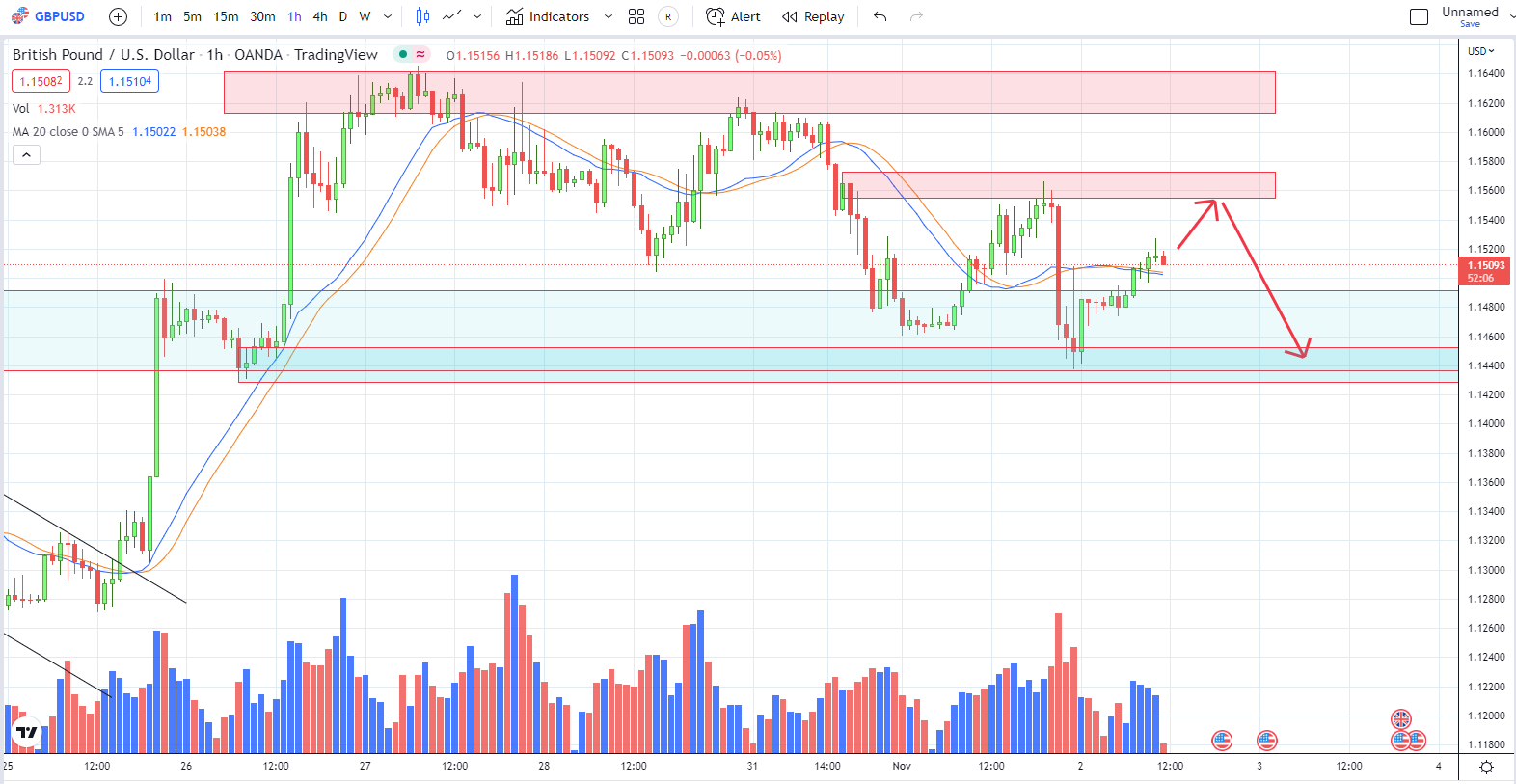Open the chart layout grid selector
Image resolution: width=1516 pixels, height=784 pixels.
point(636,16)
